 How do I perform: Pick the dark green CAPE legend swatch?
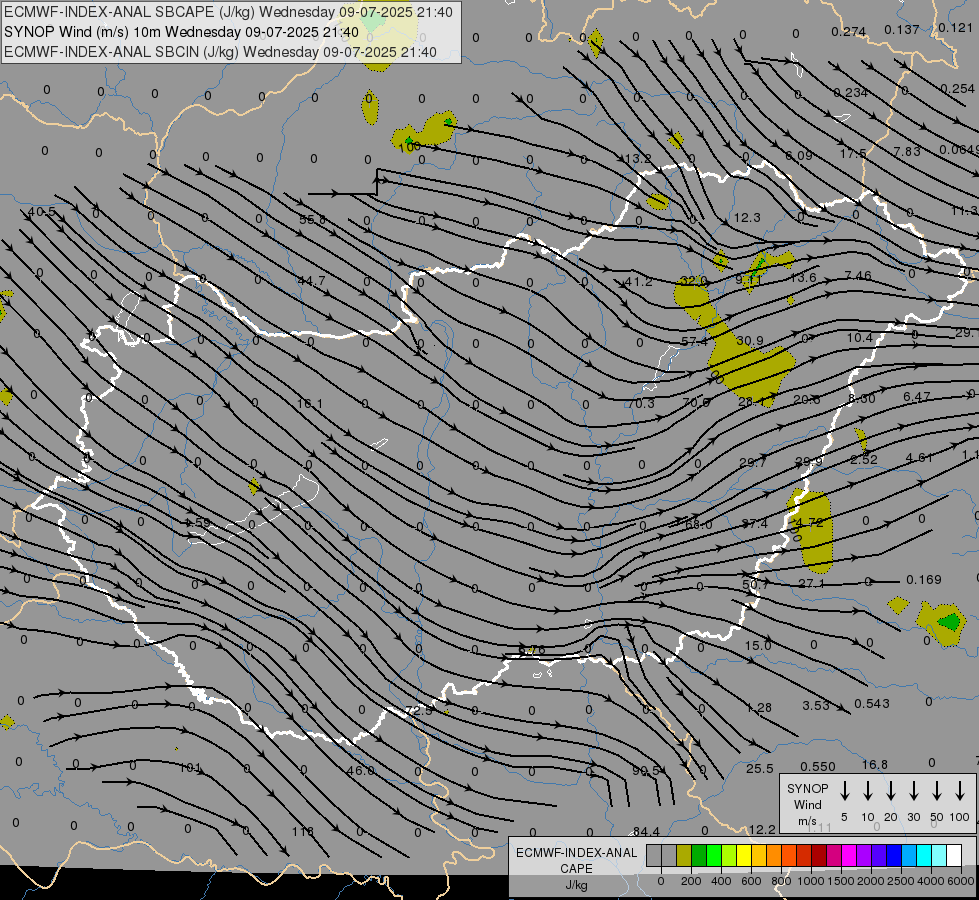[699, 856]
